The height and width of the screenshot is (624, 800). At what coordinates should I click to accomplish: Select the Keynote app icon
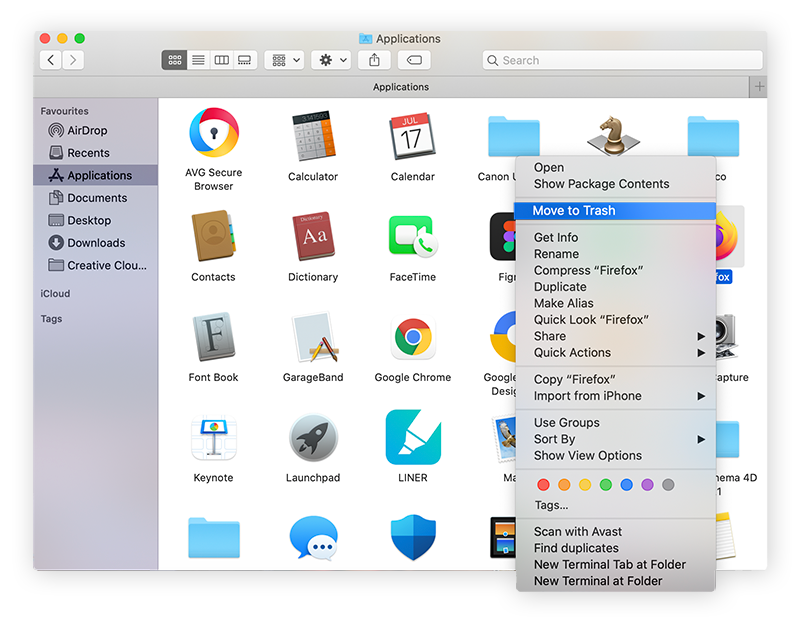click(x=214, y=438)
